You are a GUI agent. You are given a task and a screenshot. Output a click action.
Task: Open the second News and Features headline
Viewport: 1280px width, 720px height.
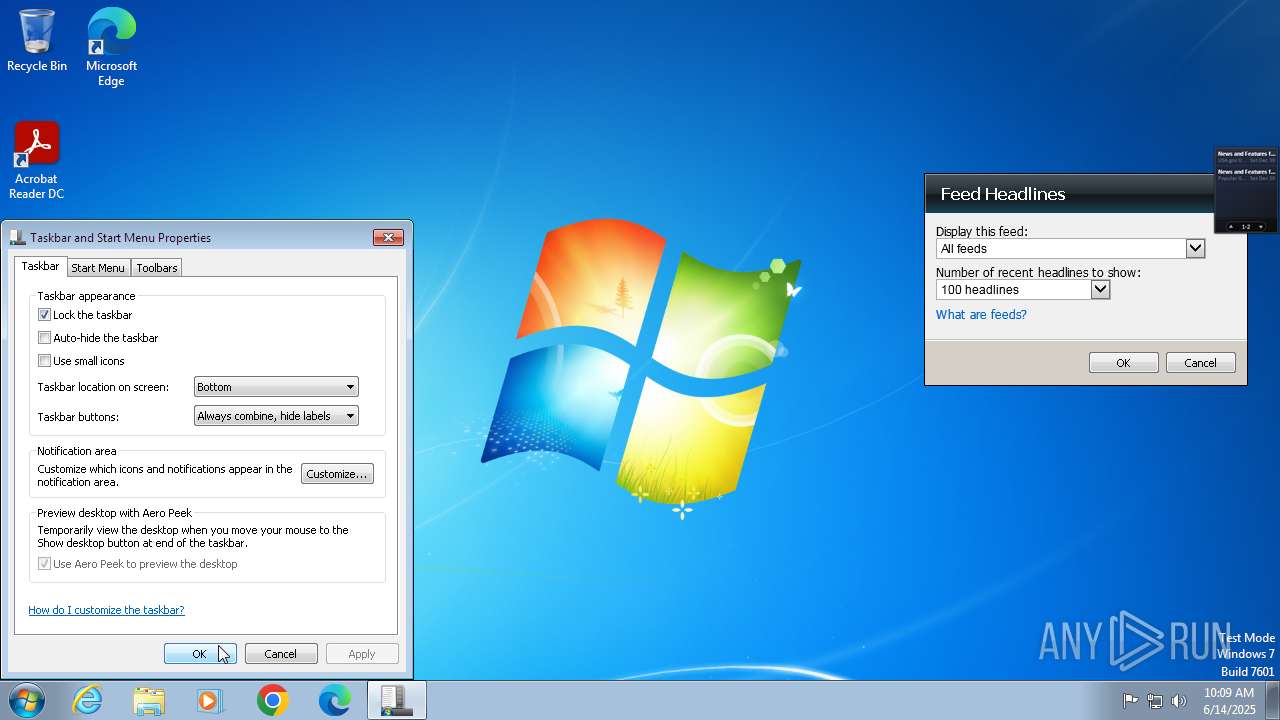(x=1246, y=175)
